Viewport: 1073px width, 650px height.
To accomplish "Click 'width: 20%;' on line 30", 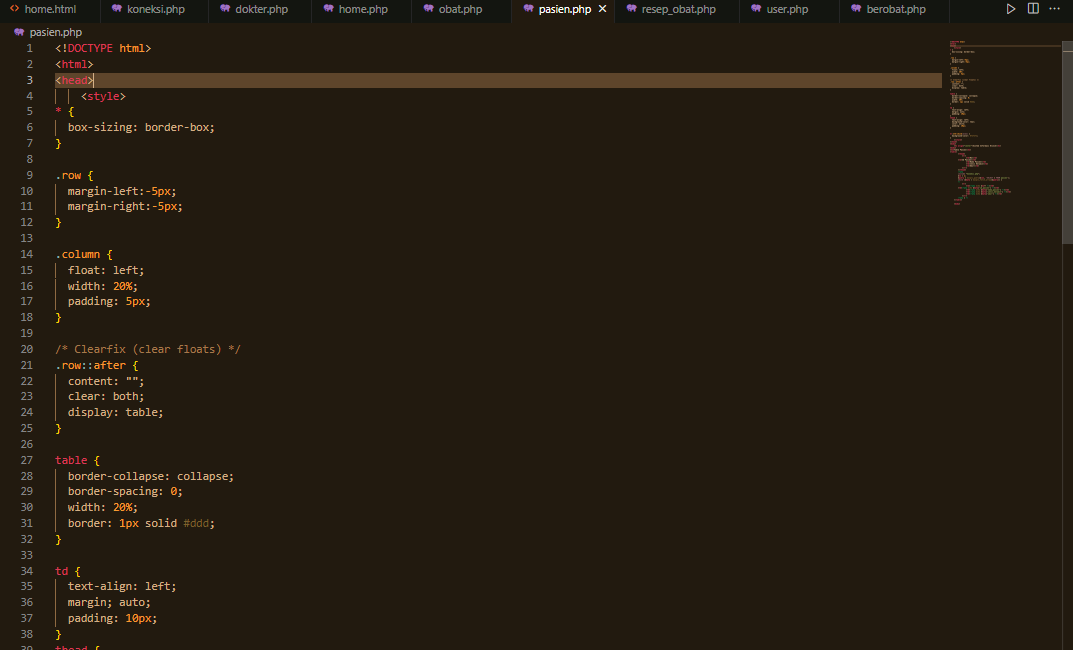I will click(103, 508).
